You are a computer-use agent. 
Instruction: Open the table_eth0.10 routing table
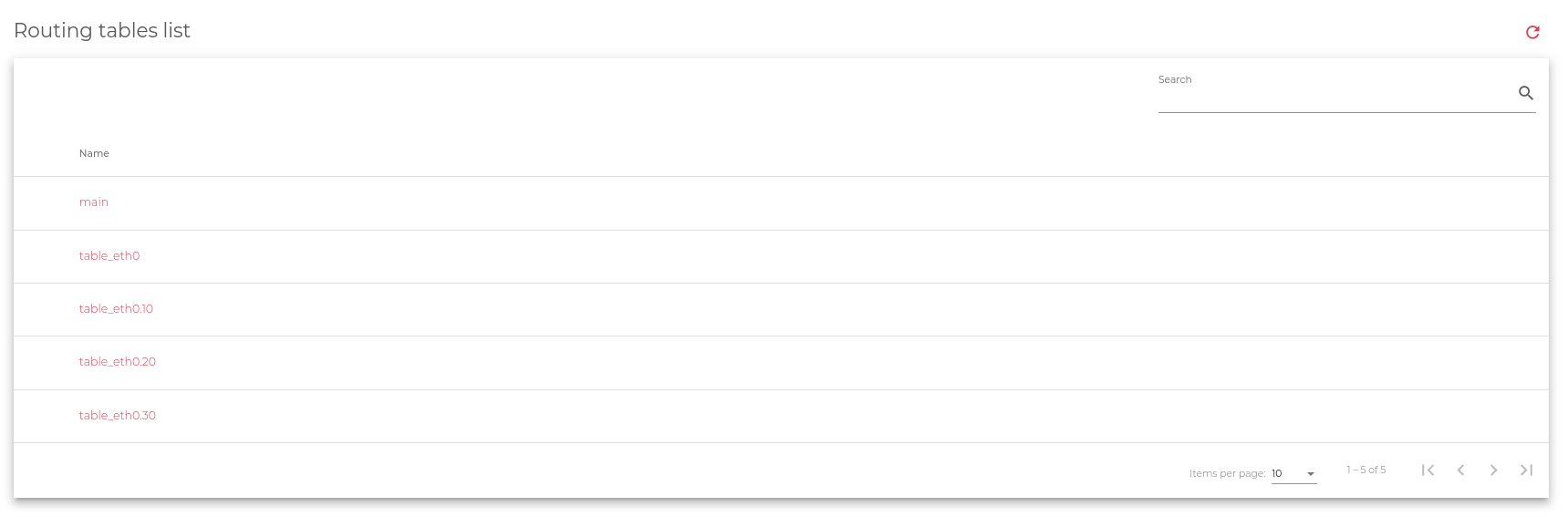(x=116, y=309)
